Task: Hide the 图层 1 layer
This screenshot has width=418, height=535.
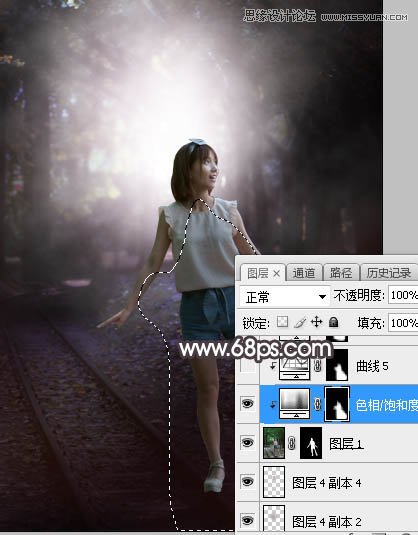Action: click(248, 443)
